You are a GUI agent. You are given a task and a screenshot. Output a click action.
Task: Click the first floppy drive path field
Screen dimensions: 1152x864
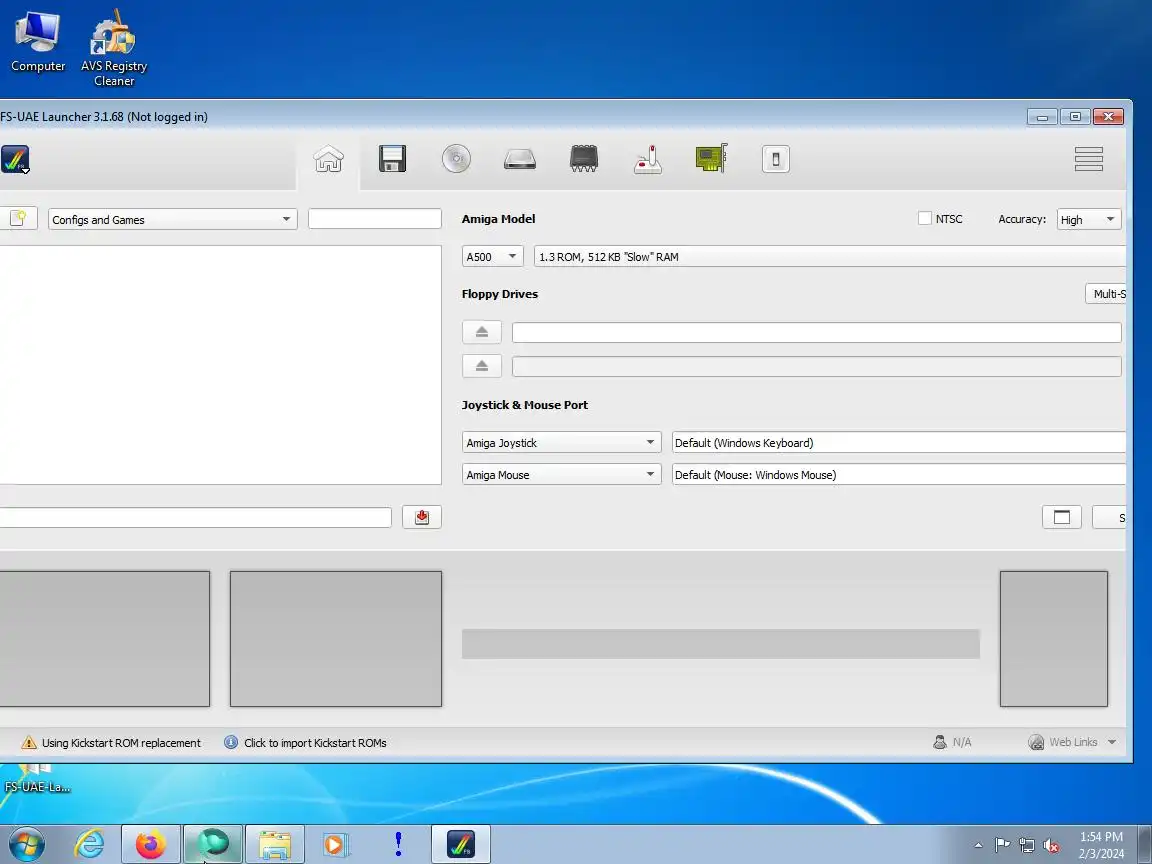point(816,332)
